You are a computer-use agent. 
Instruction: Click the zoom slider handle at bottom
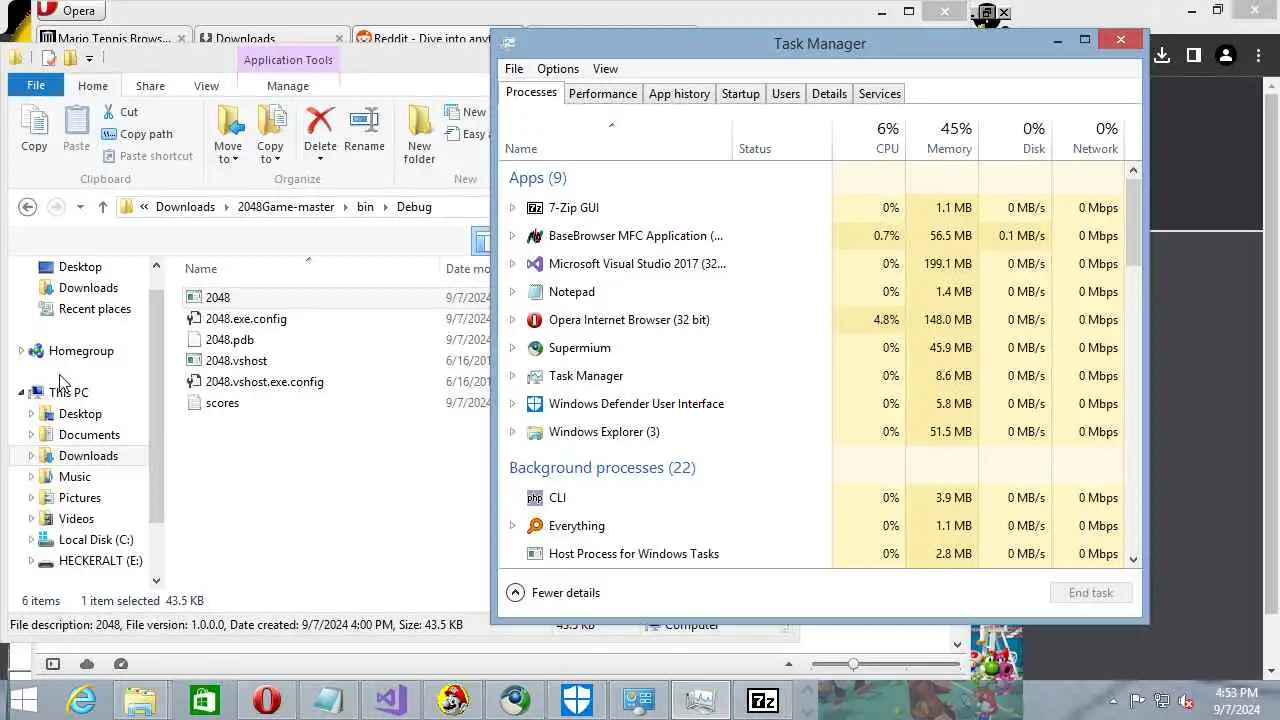click(853, 665)
